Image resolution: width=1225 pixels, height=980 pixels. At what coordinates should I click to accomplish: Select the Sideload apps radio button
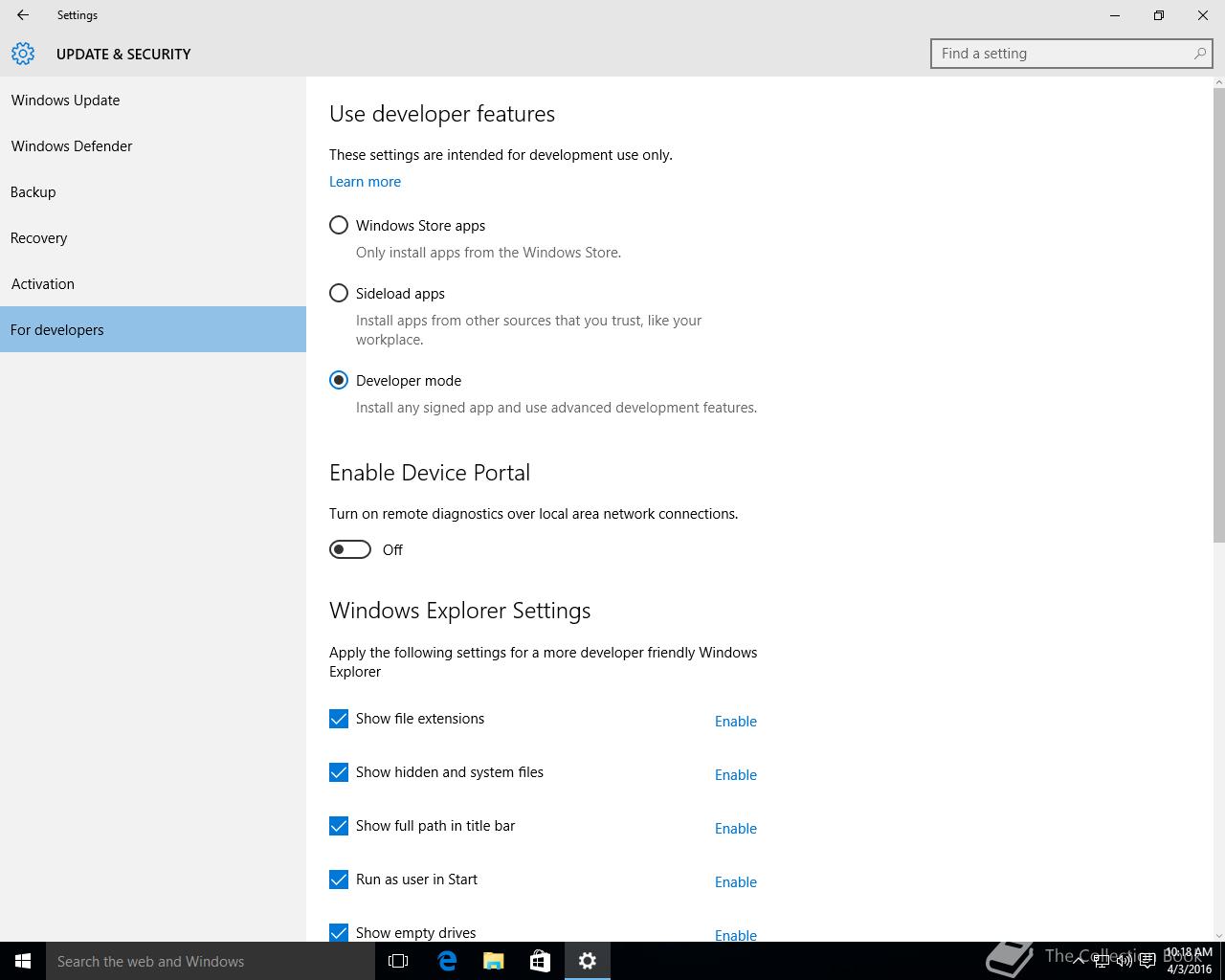(x=339, y=293)
